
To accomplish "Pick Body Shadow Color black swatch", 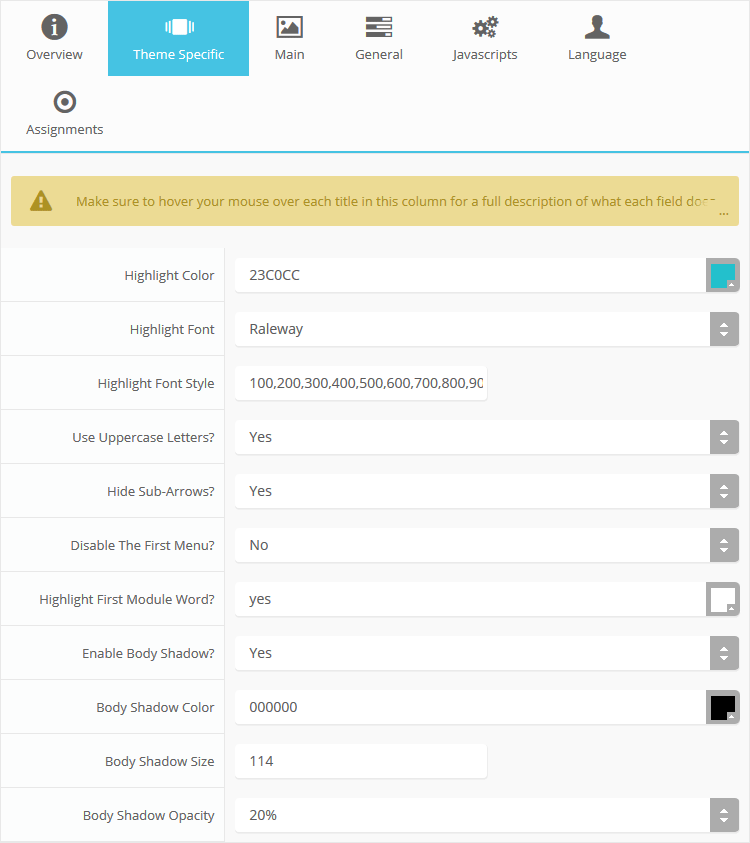I will coord(722,707).
